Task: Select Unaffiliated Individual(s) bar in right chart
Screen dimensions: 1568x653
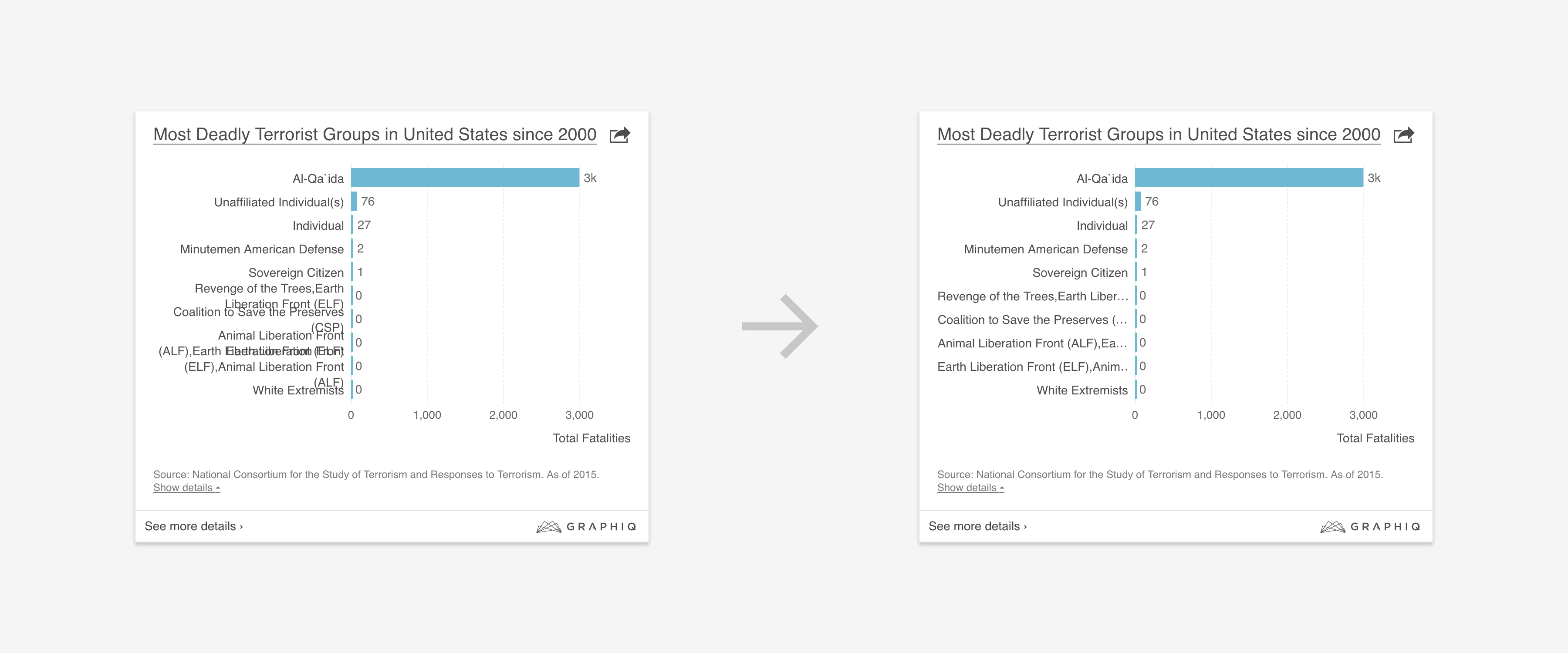Action: (x=1138, y=202)
